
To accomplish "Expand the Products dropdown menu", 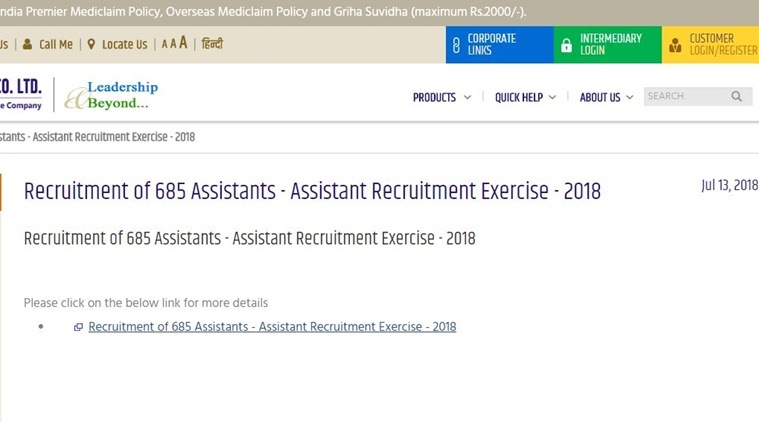I will [441, 97].
